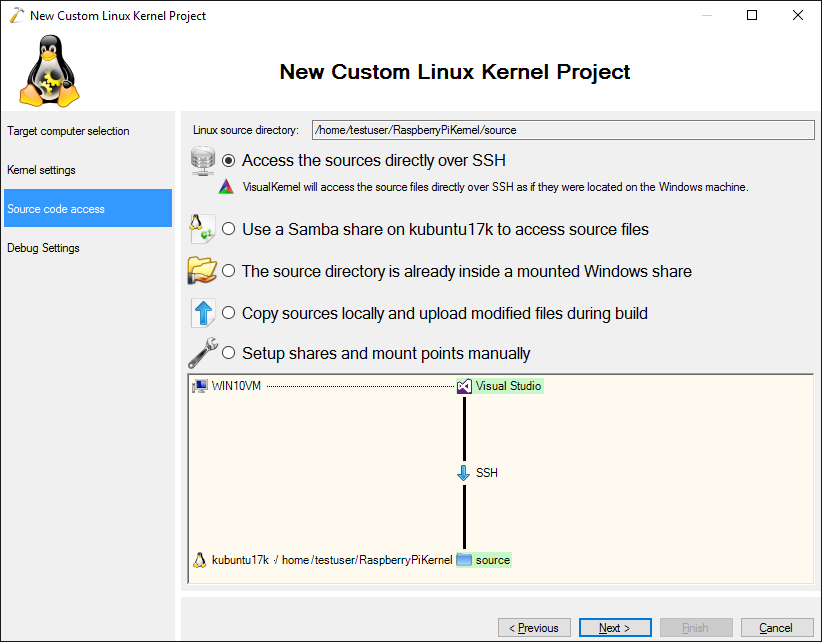The width and height of the screenshot is (822, 642).
Task: Select 'Copy sources locally and upload' radio
Action: 229,313
